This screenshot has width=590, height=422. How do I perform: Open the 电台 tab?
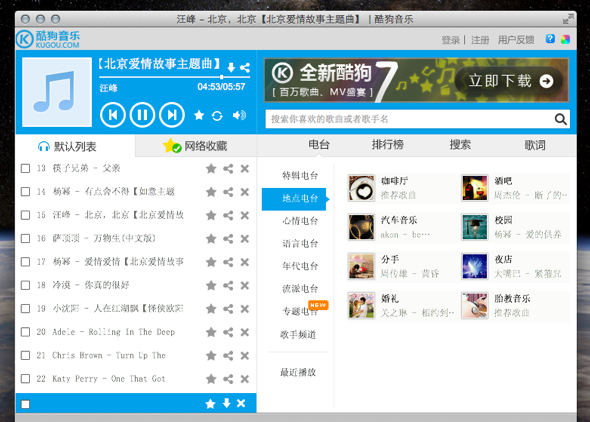point(319,145)
